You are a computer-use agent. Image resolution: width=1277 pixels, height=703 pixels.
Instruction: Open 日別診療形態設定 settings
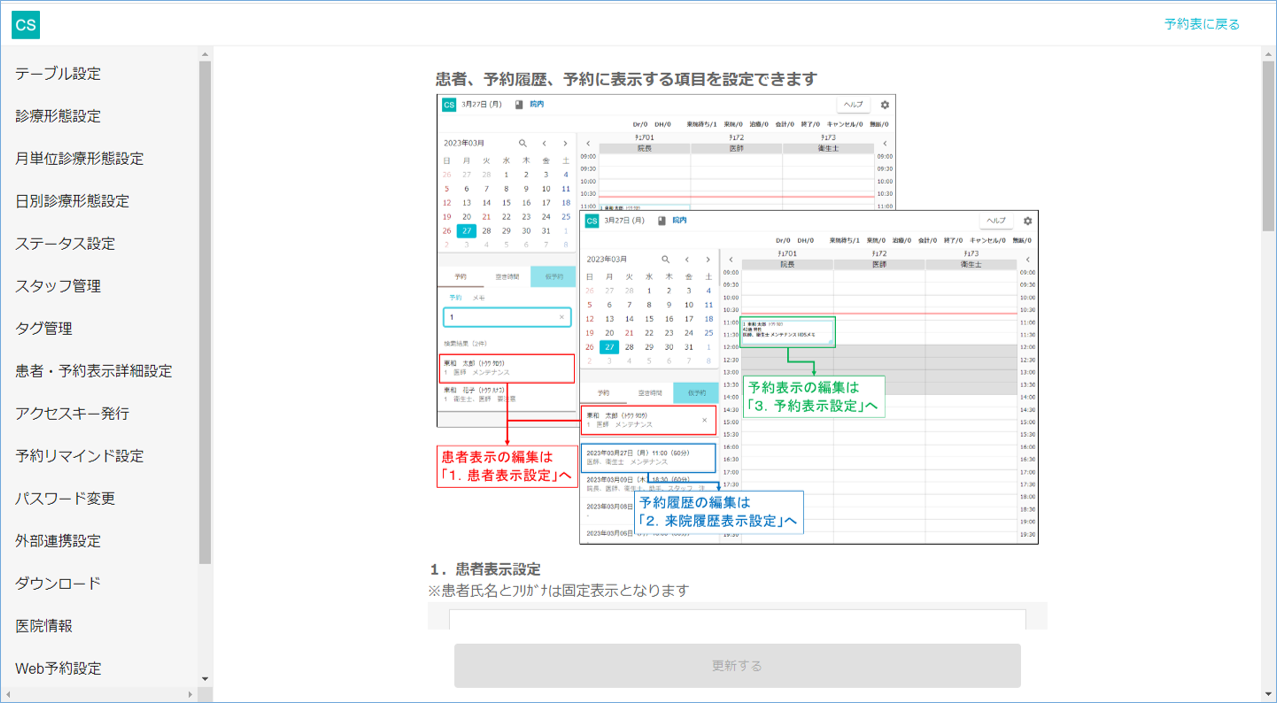72,201
